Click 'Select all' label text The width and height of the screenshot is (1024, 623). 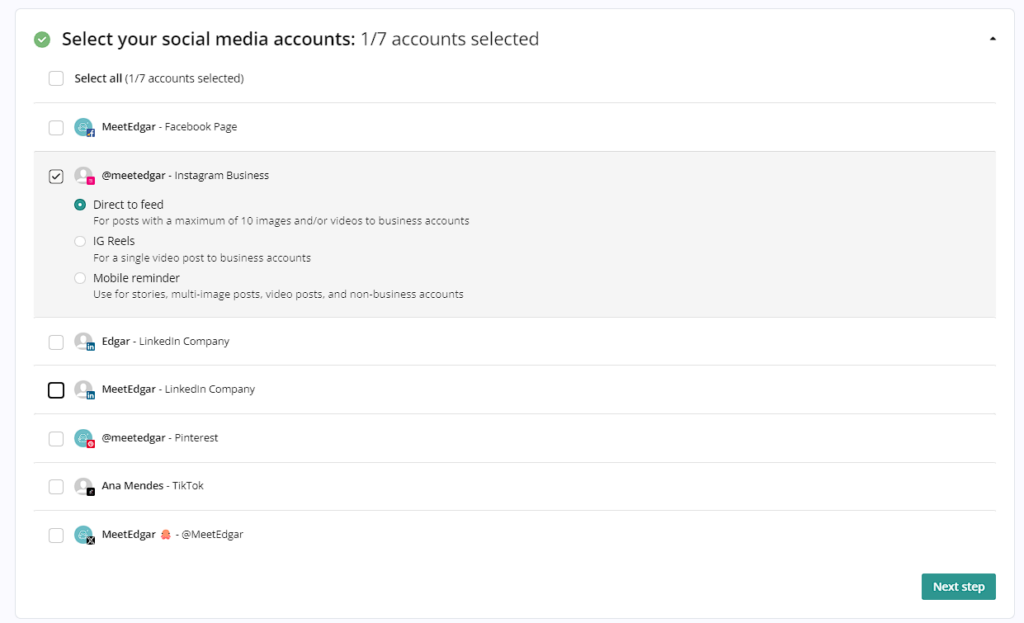coord(98,78)
